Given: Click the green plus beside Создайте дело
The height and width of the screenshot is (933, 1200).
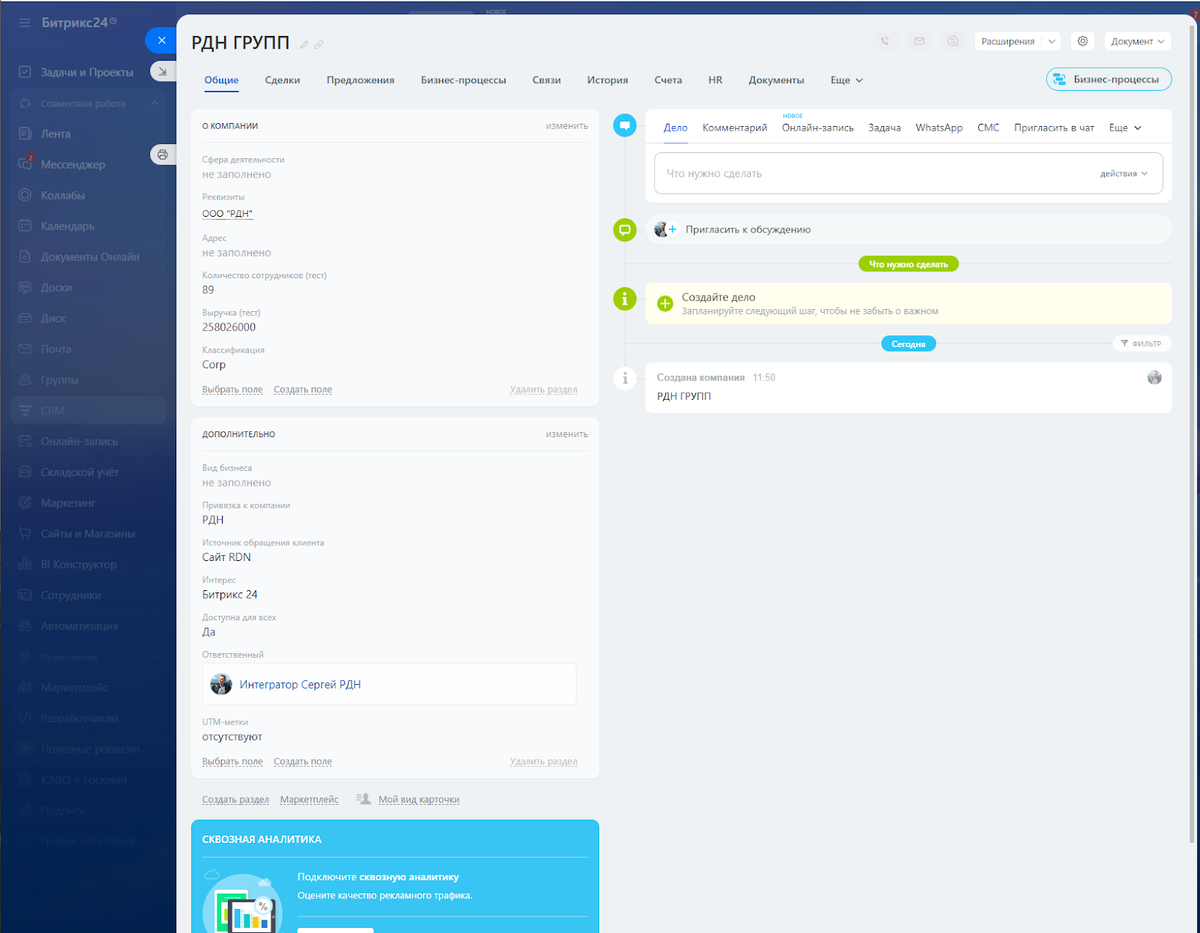Looking at the screenshot, I should pyautogui.click(x=665, y=303).
